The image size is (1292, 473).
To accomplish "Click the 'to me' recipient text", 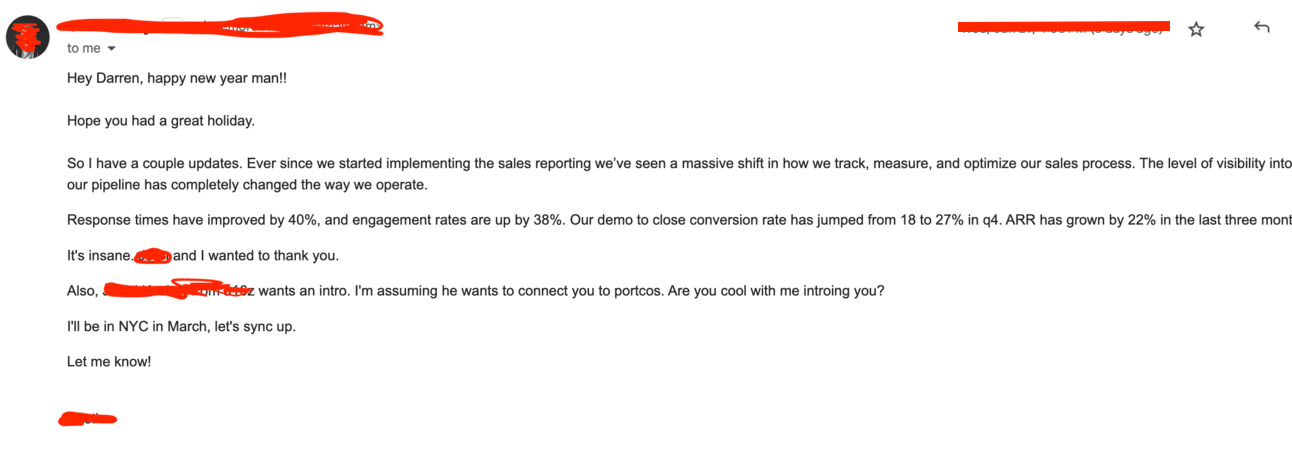I will pos(84,48).
